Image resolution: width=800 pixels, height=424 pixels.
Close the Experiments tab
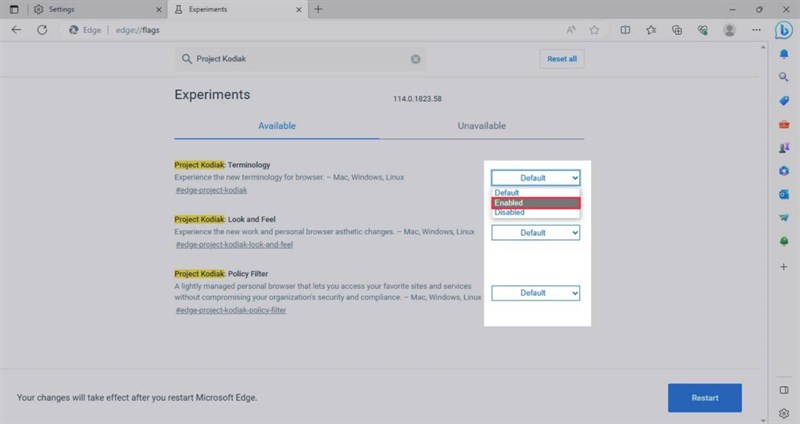(299, 10)
